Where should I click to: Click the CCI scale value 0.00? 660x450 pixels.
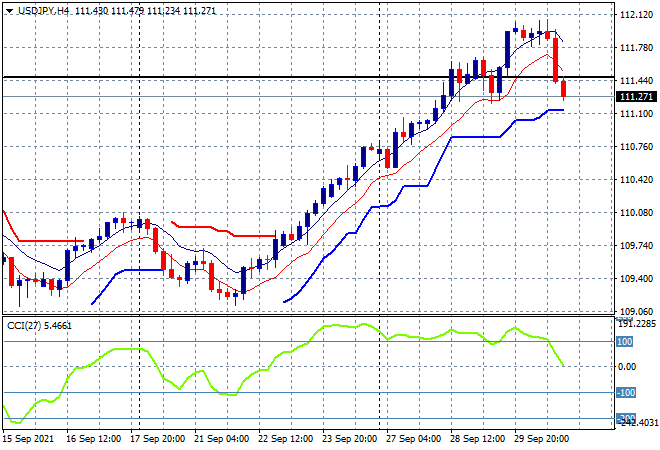pyautogui.click(x=627, y=367)
